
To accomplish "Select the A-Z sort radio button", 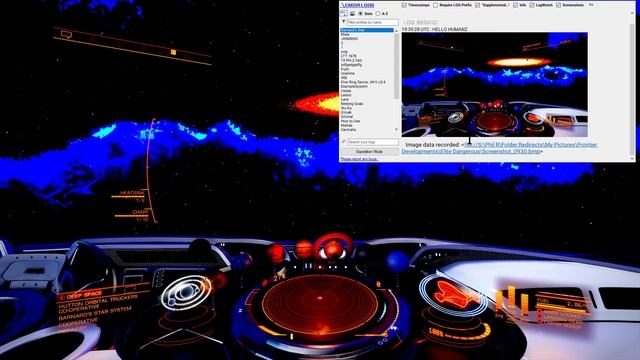I will click(x=378, y=13).
